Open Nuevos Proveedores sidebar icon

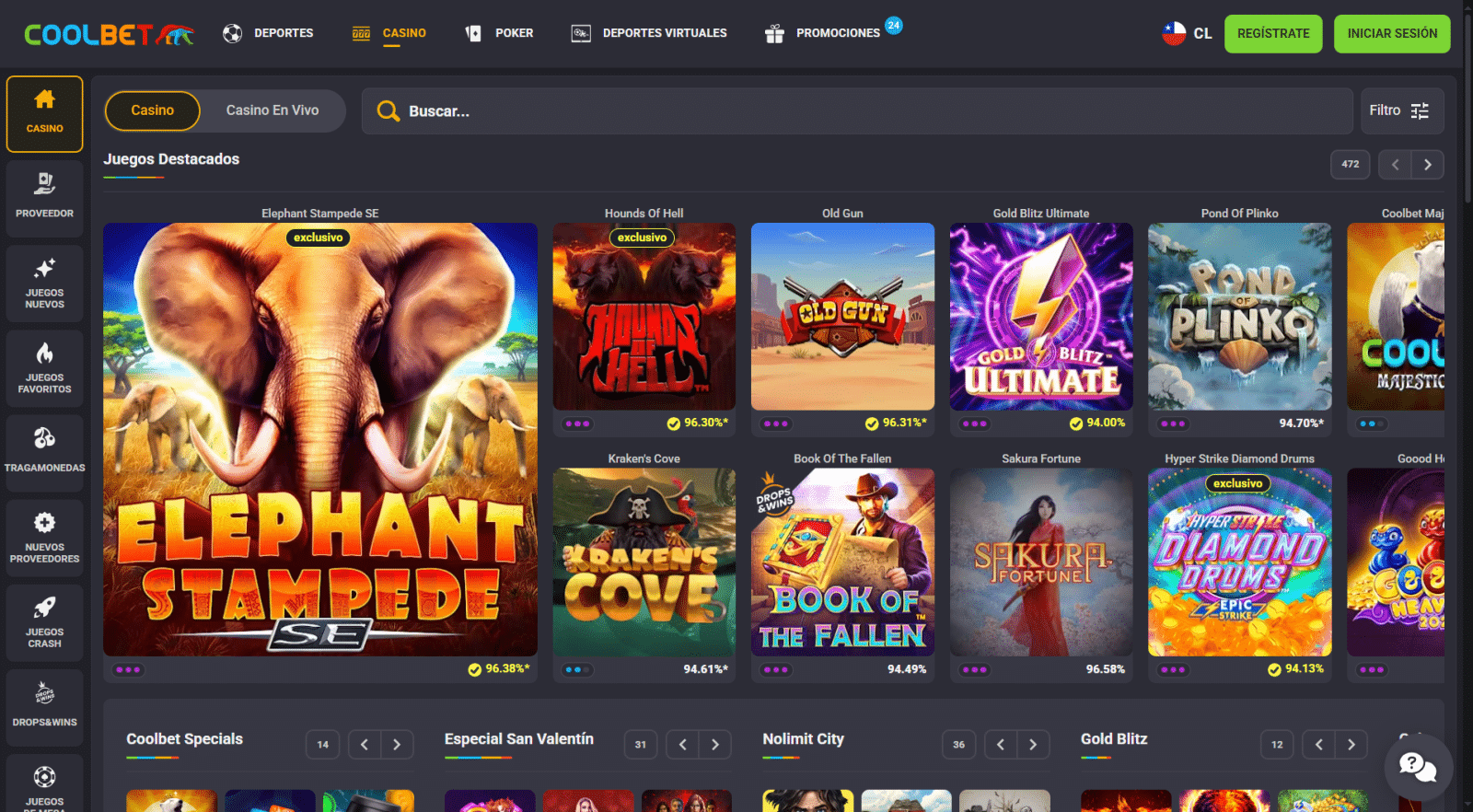(x=45, y=538)
